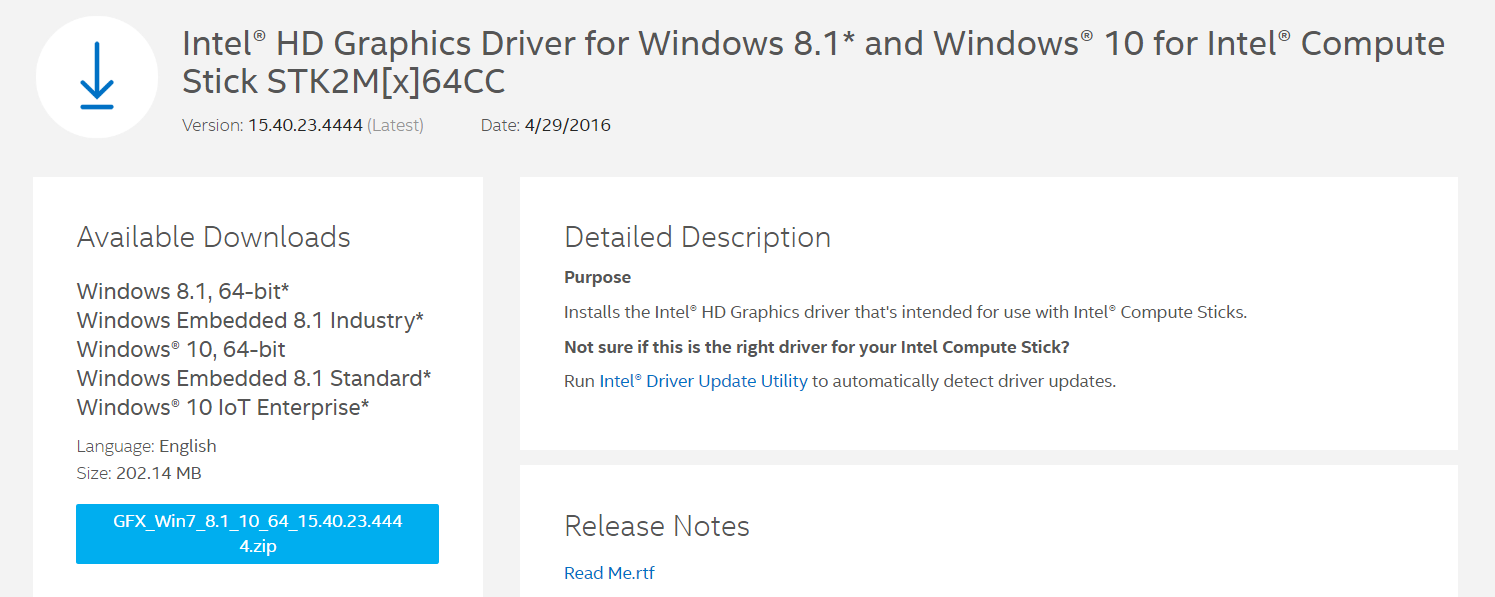
Task: Click the Language: English label
Action: (x=146, y=446)
